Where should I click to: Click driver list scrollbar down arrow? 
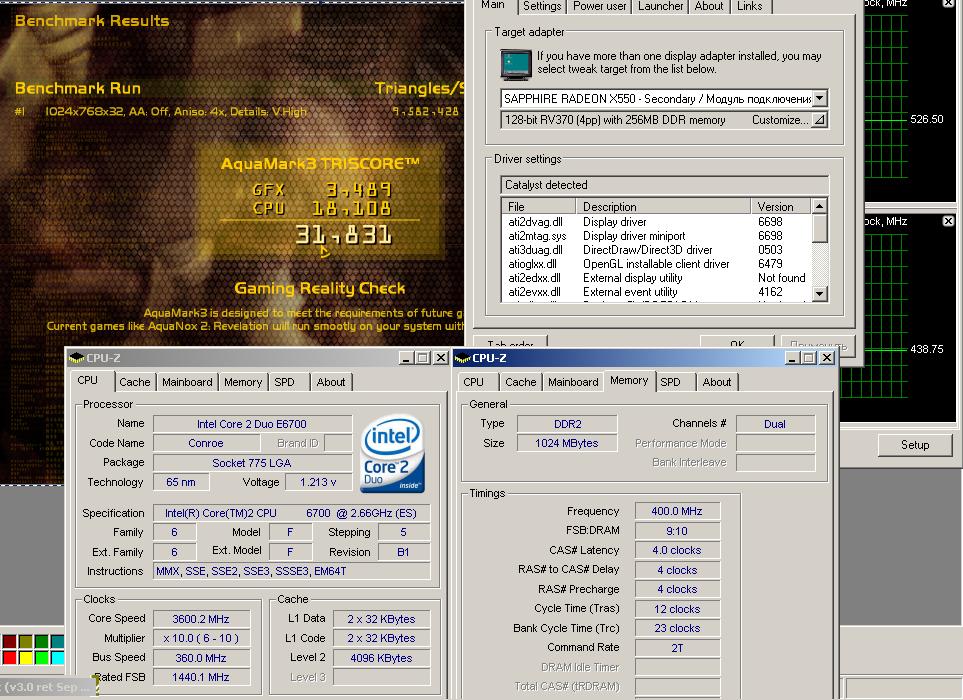point(819,294)
